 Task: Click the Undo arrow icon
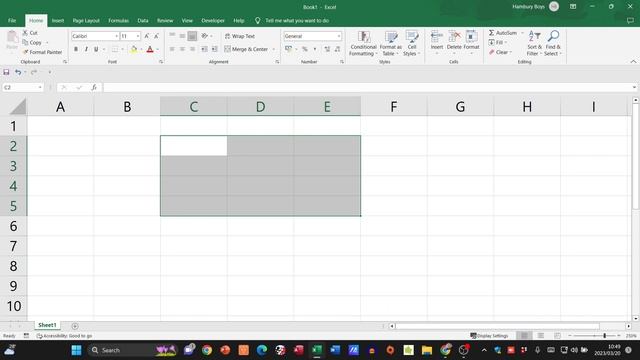click(18, 72)
